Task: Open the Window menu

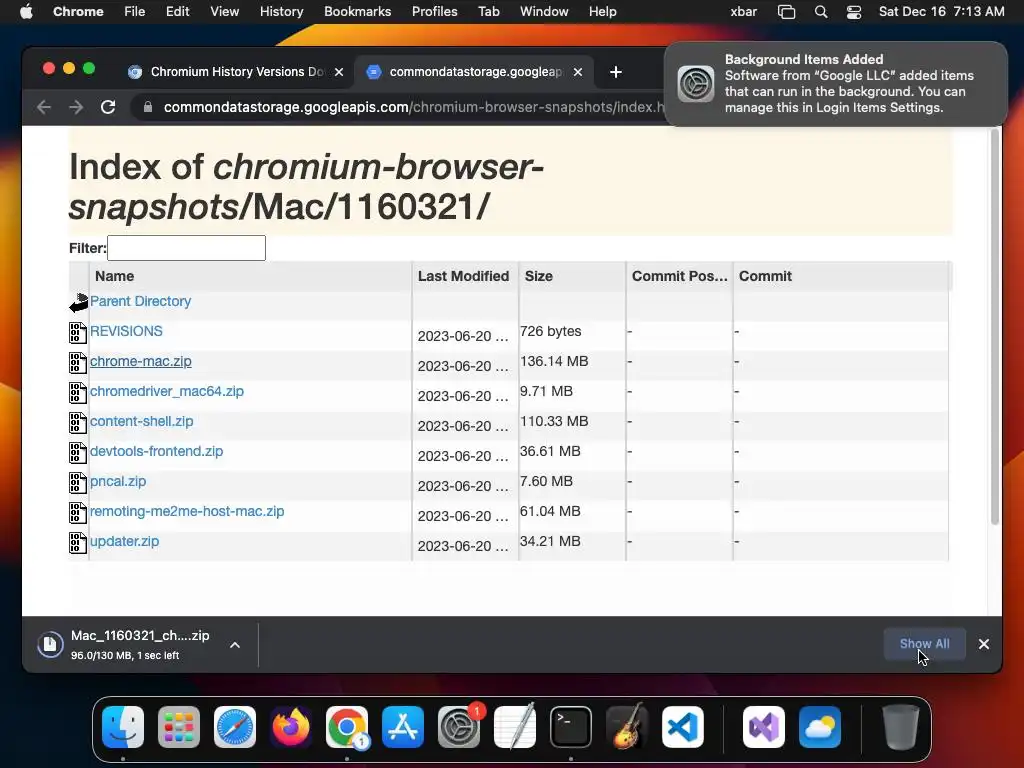Action: [x=544, y=12]
